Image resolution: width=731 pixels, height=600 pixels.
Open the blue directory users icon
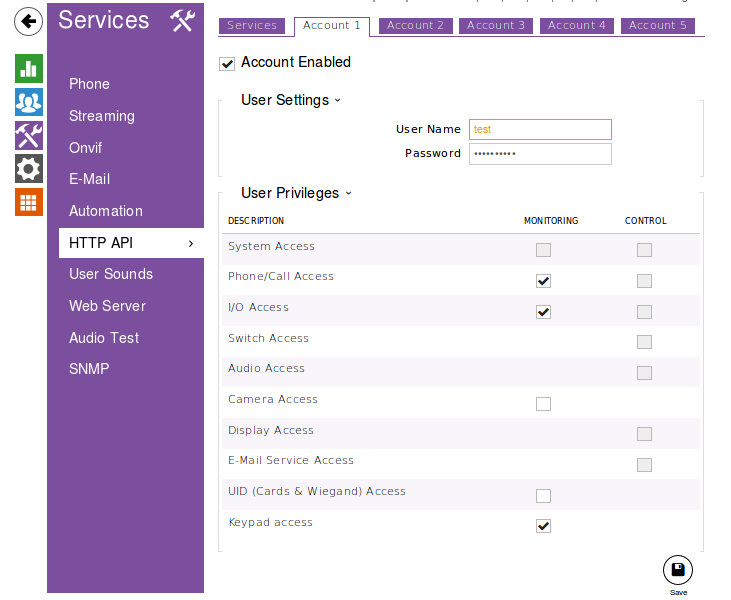pos(29,102)
